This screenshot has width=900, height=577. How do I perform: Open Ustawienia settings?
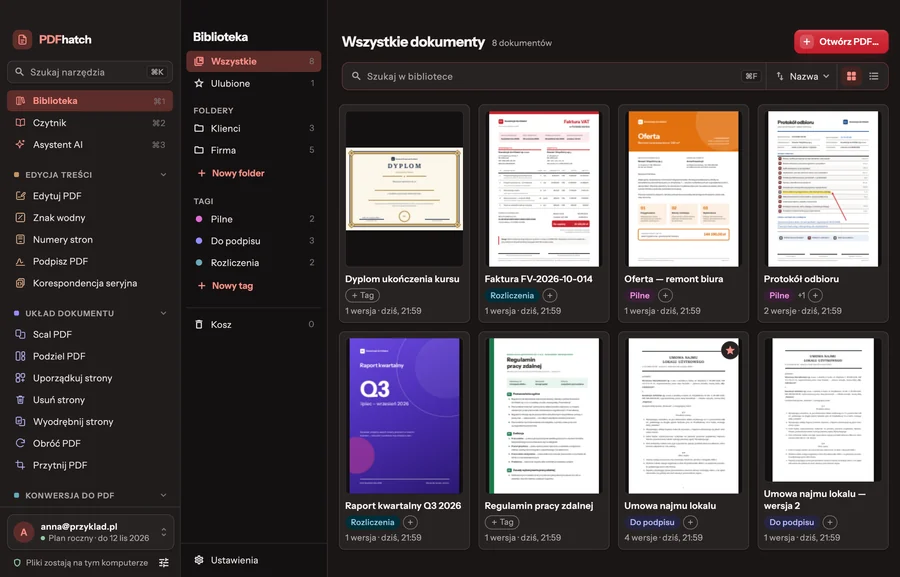254,560
